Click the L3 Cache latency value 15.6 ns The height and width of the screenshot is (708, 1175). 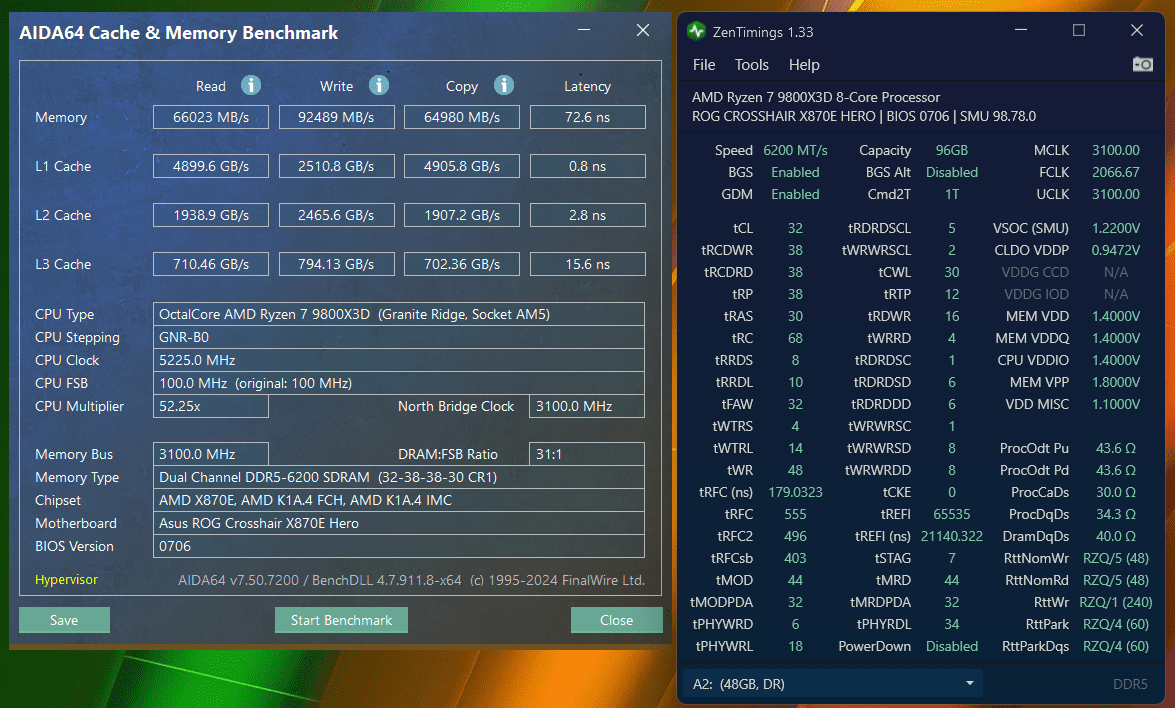point(588,264)
